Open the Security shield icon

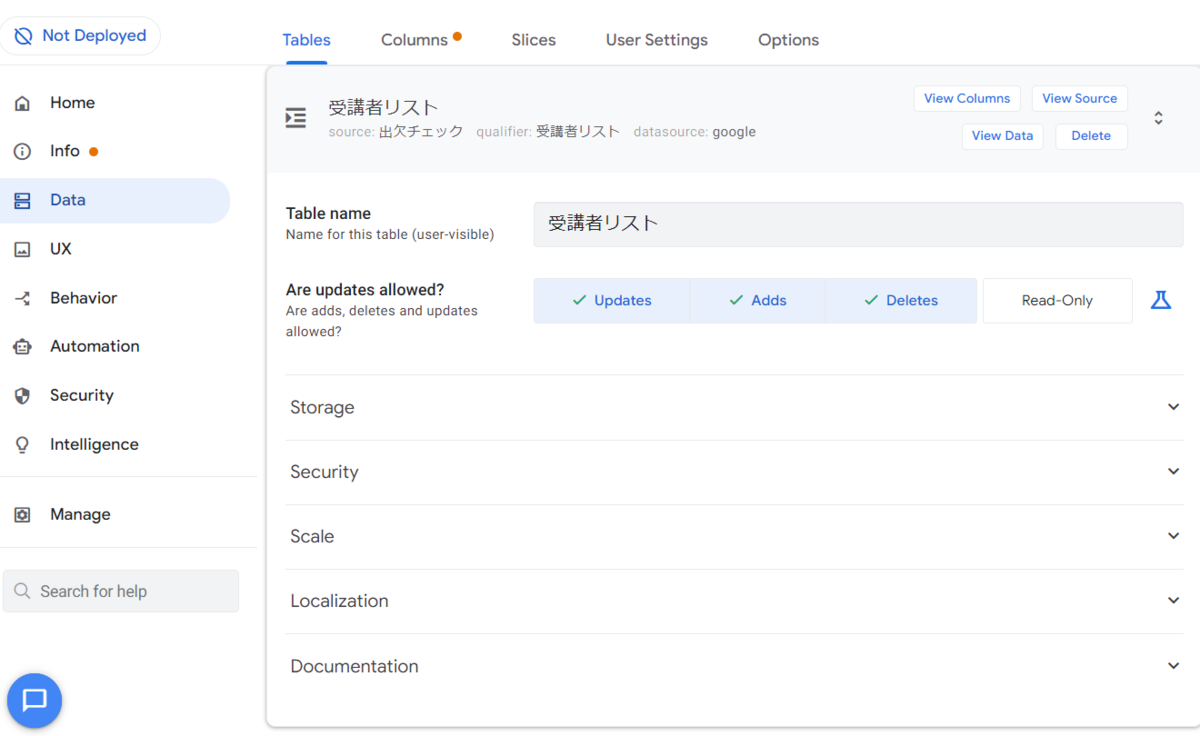pyautogui.click(x=22, y=396)
